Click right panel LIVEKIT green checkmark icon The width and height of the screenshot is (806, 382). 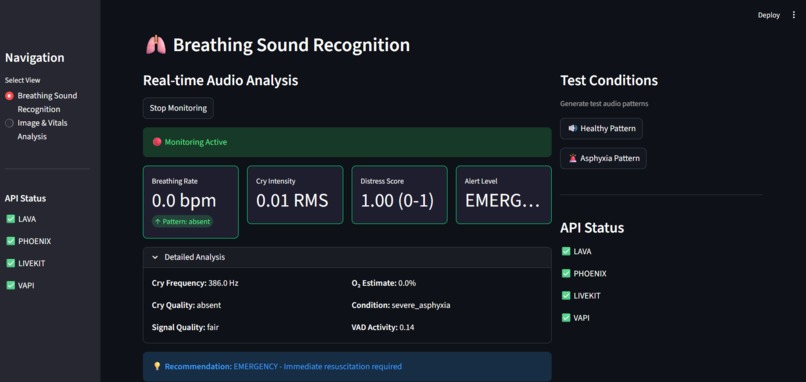click(566, 296)
